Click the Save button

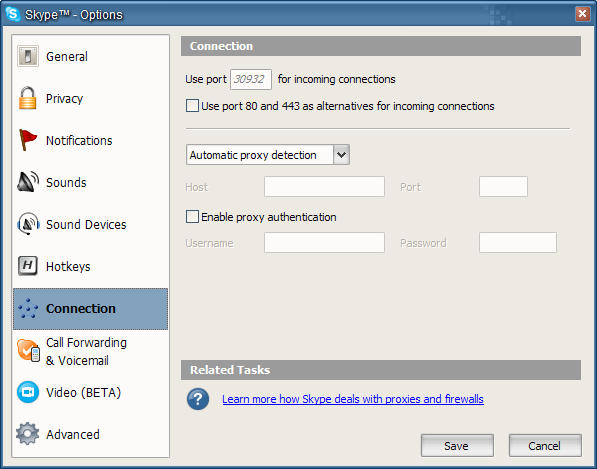pyautogui.click(x=457, y=445)
